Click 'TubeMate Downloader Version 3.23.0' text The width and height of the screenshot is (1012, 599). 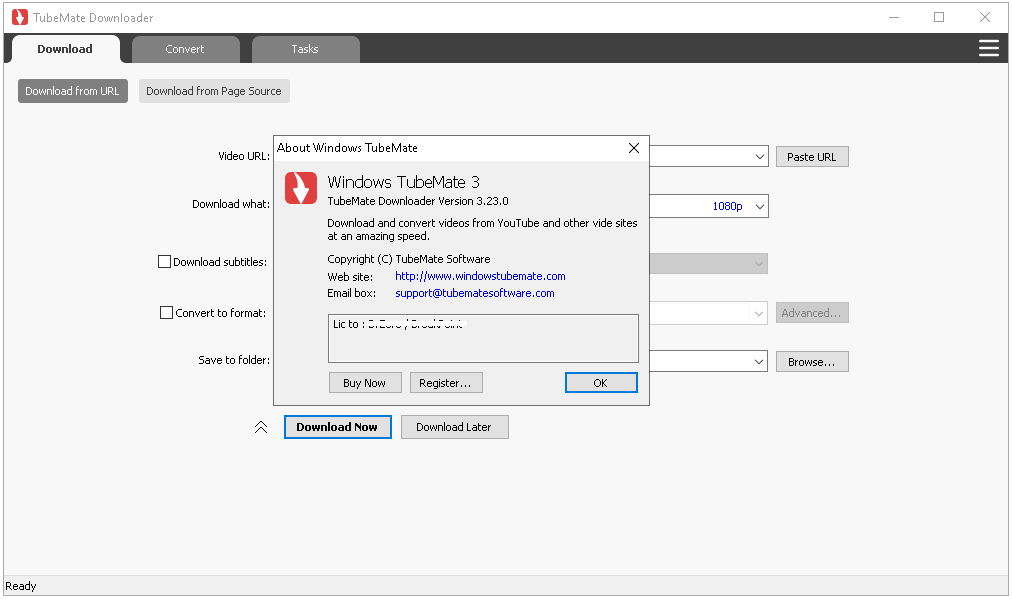pos(418,201)
